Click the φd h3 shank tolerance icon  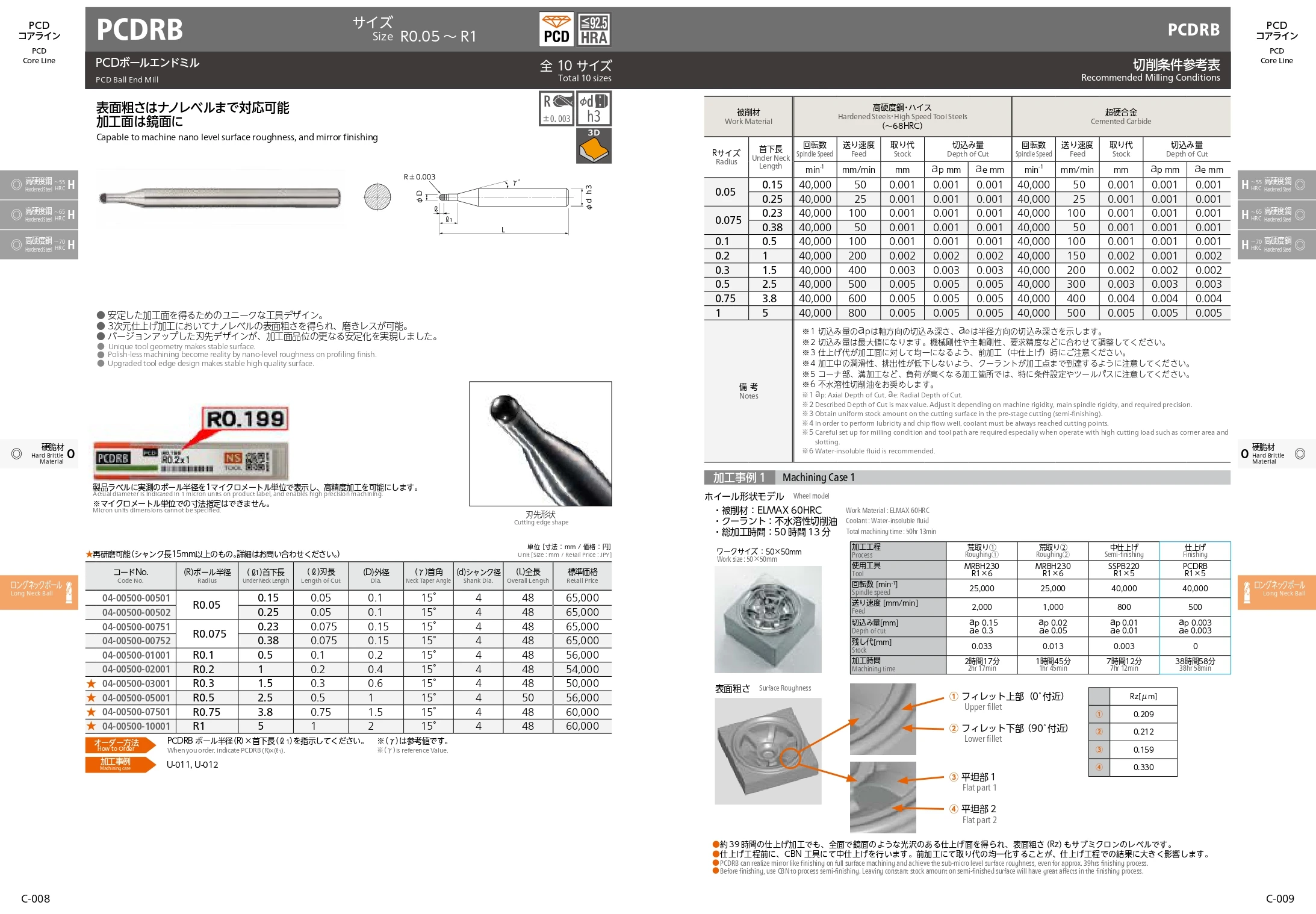click(x=595, y=108)
